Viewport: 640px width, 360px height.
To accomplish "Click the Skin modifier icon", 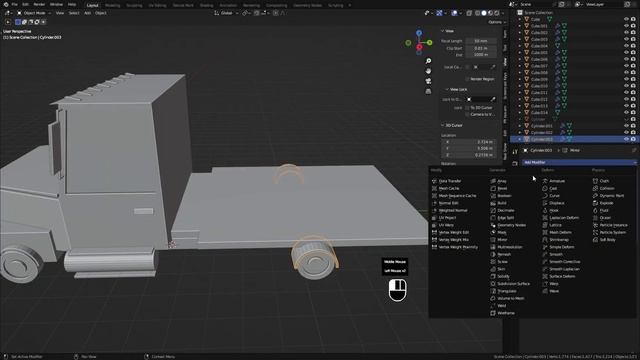I will pyautogui.click(x=493, y=269).
